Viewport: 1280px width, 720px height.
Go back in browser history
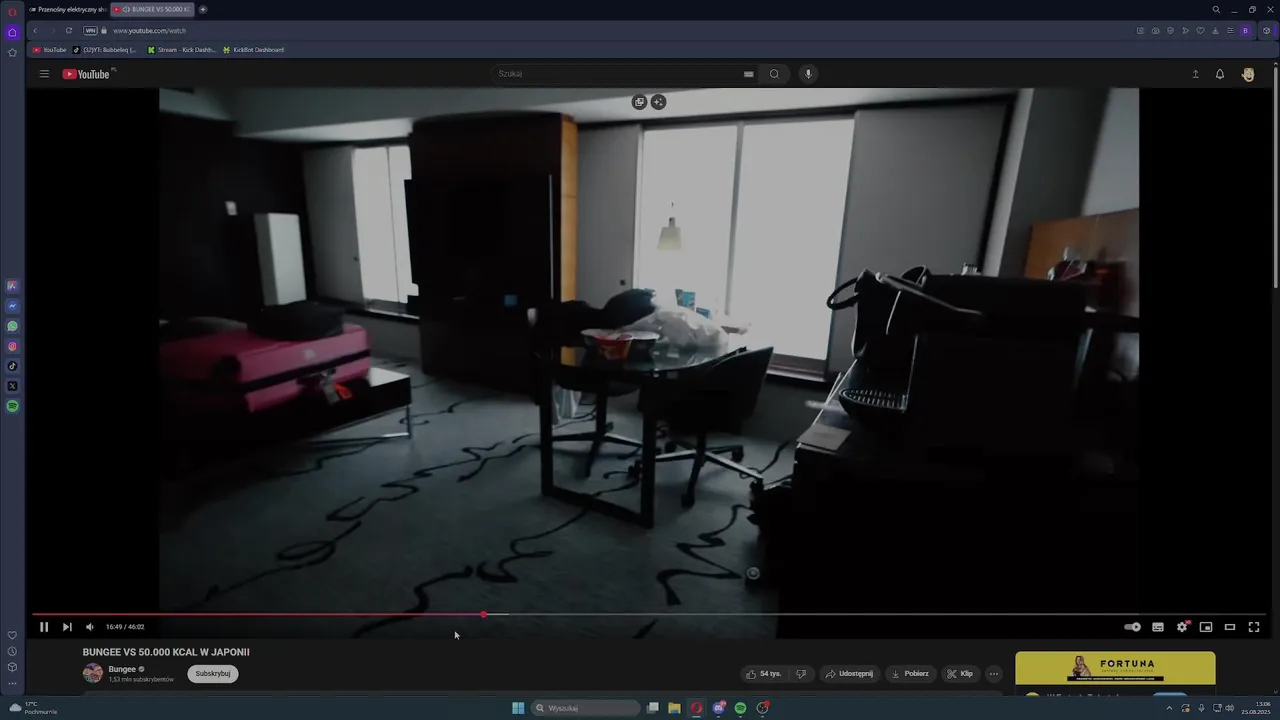click(x=35, y=31)
